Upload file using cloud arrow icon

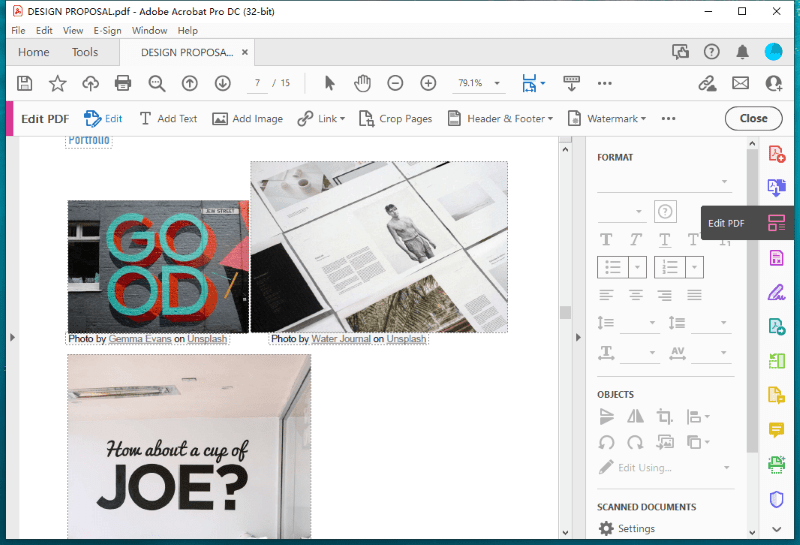tap(90, 83)
